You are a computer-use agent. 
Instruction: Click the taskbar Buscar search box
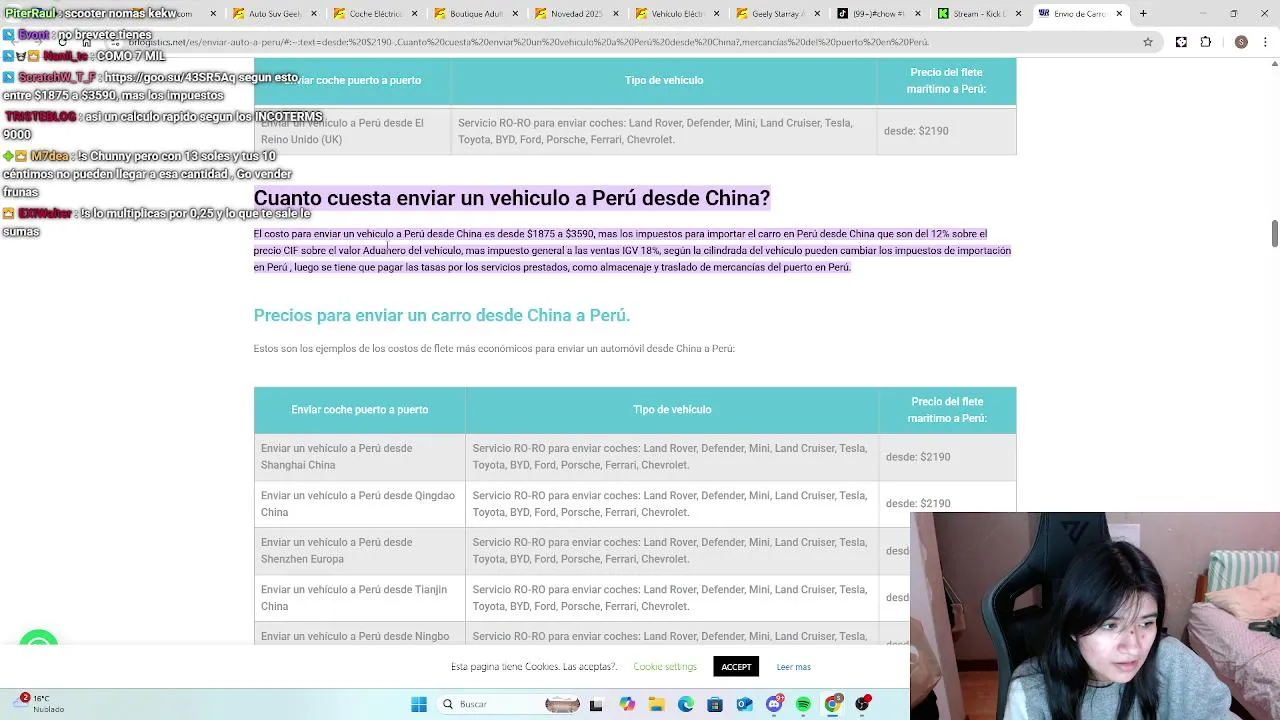(x=510, y=704)
